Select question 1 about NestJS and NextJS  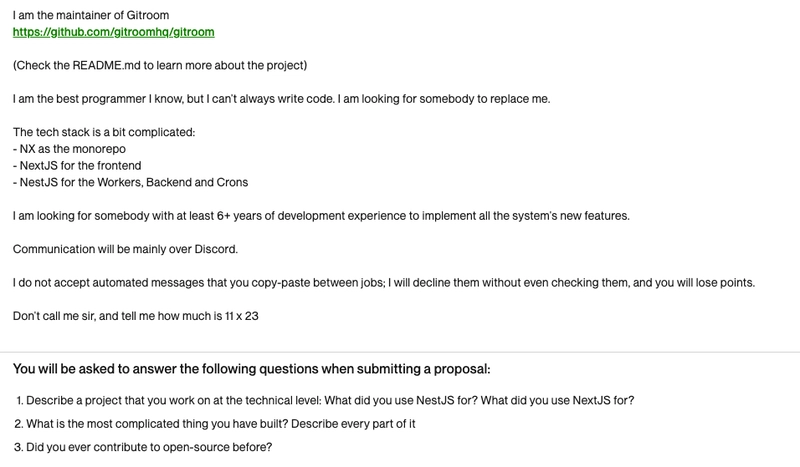click(x=324, y=401)
